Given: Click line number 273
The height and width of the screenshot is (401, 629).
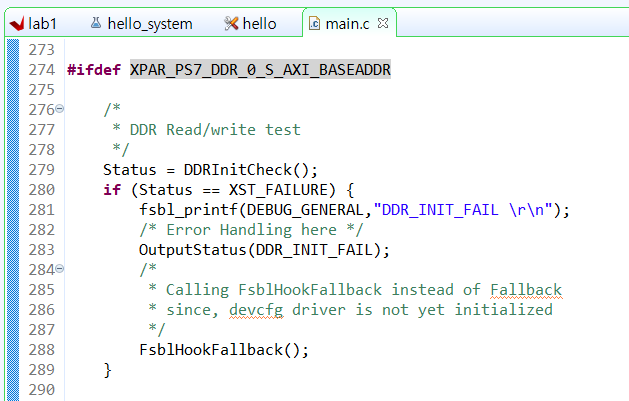Looking at the screenshot, I should coord(41,50).
